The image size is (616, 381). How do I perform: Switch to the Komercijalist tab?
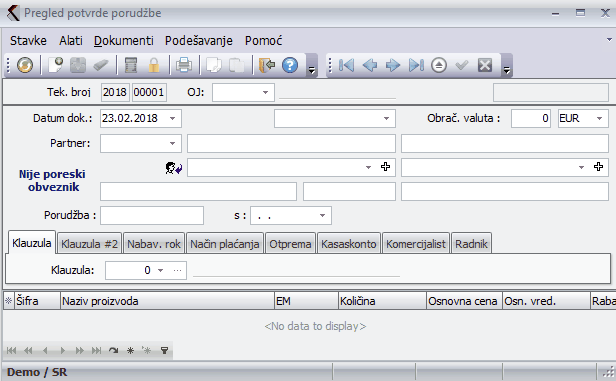(x=416, y=244)
